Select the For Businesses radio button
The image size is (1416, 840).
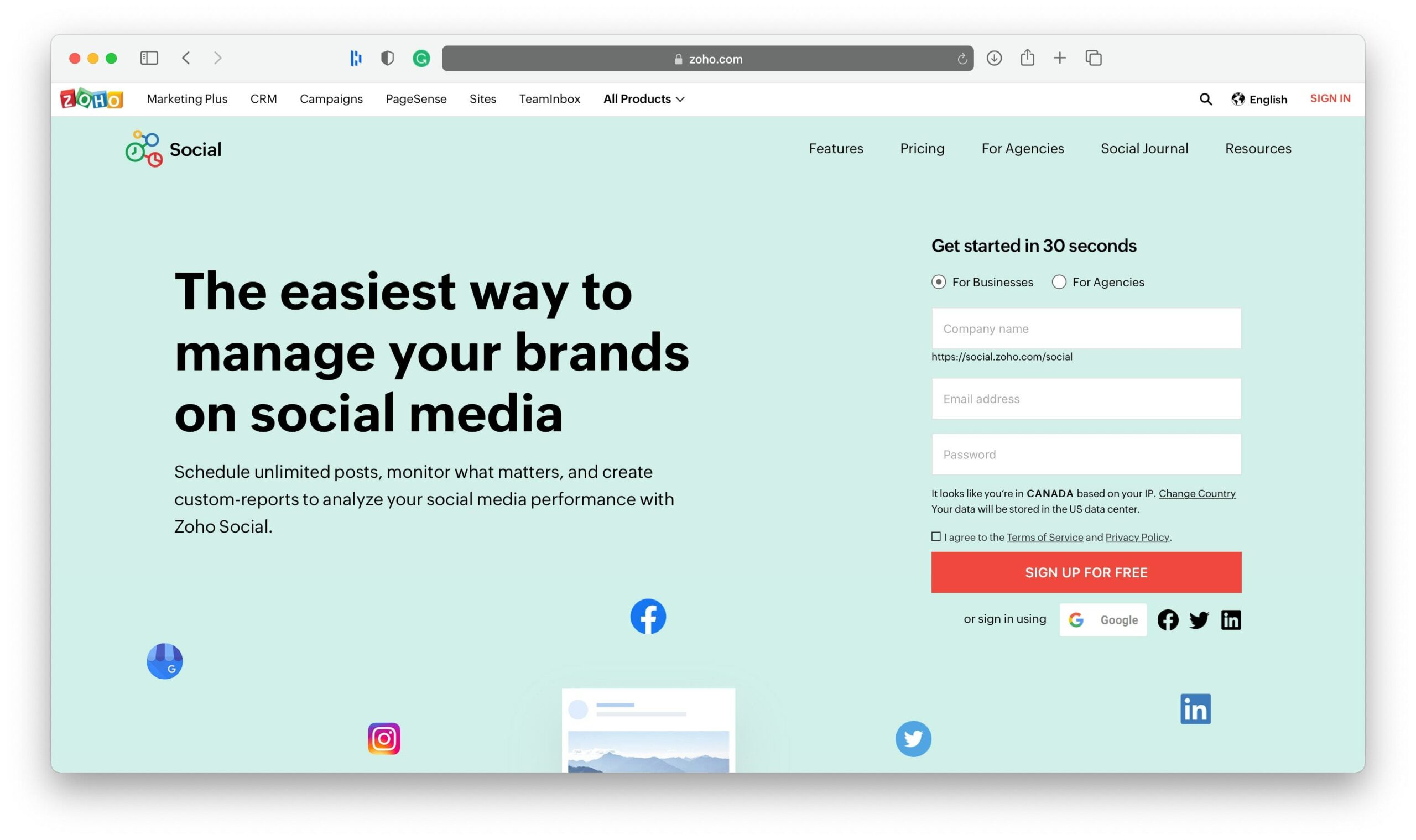(938, 281)
